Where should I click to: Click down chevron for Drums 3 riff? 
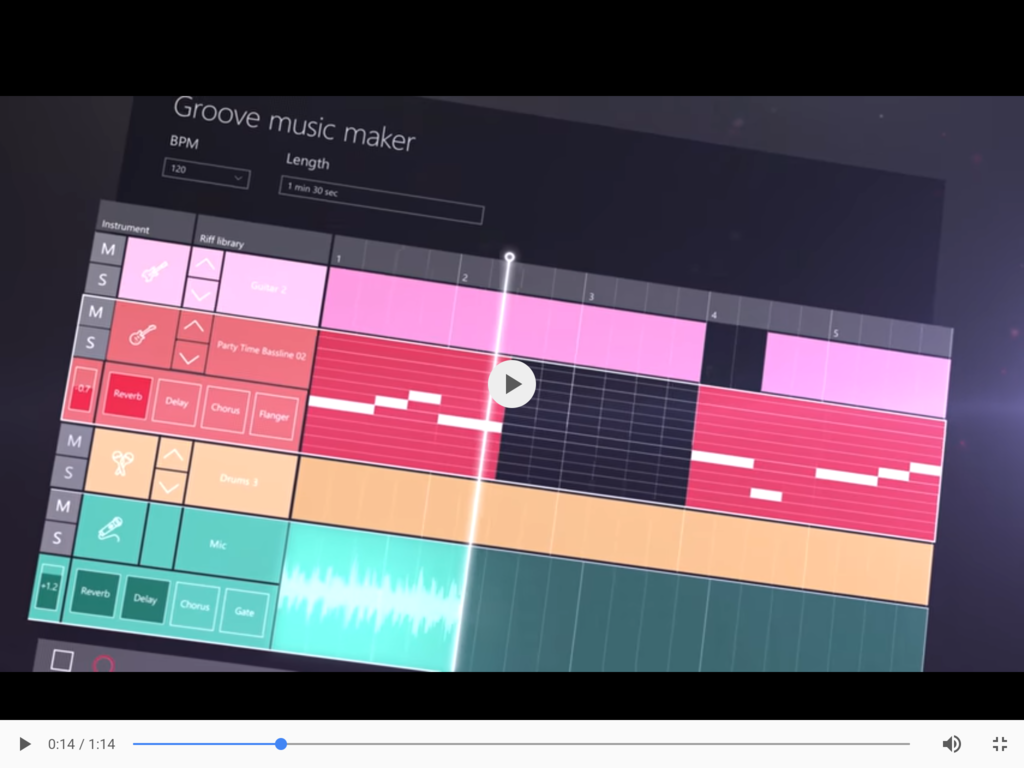click(x=168, y=488)
